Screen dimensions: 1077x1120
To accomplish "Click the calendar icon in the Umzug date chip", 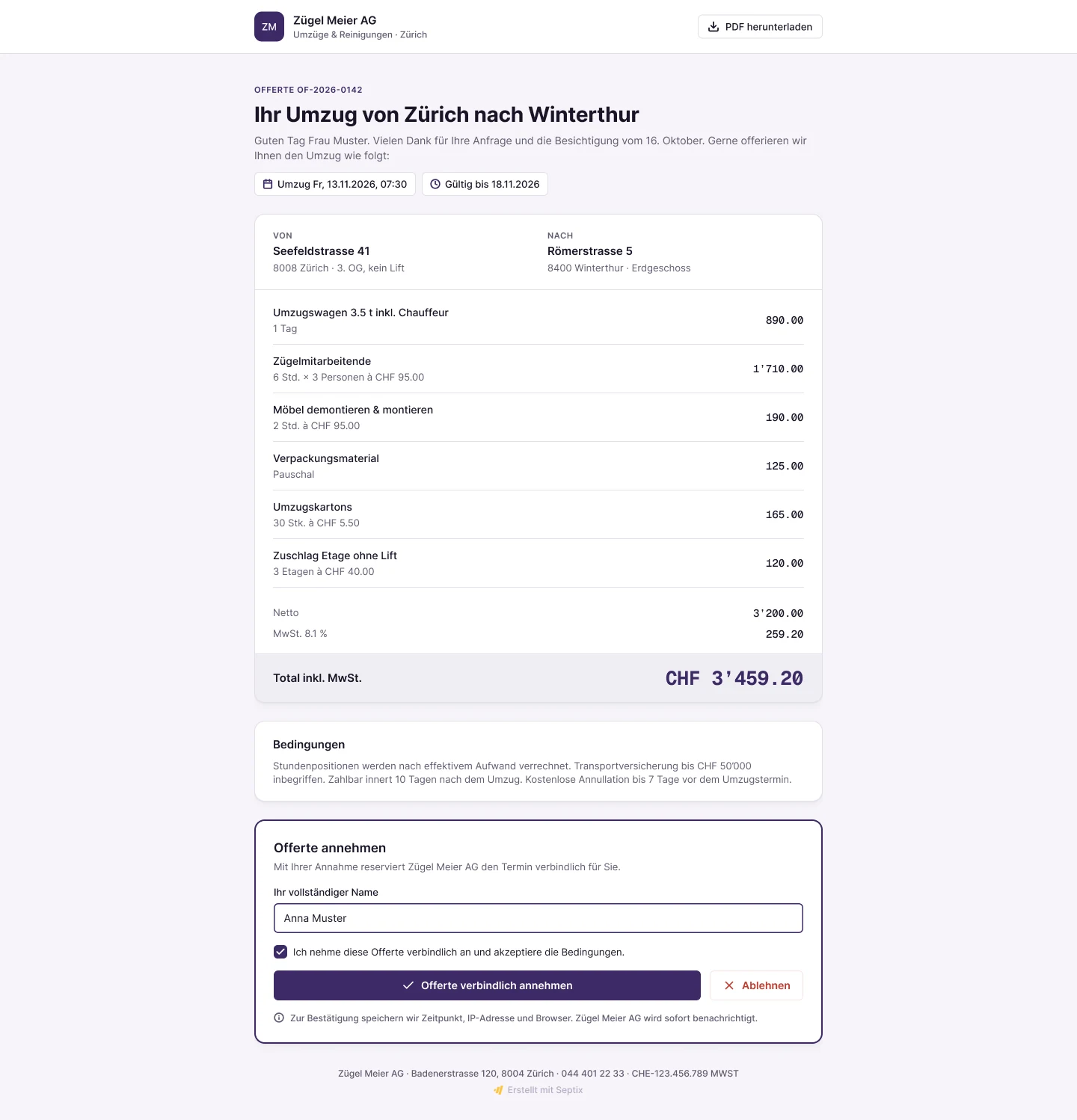I will pos(268,184).
